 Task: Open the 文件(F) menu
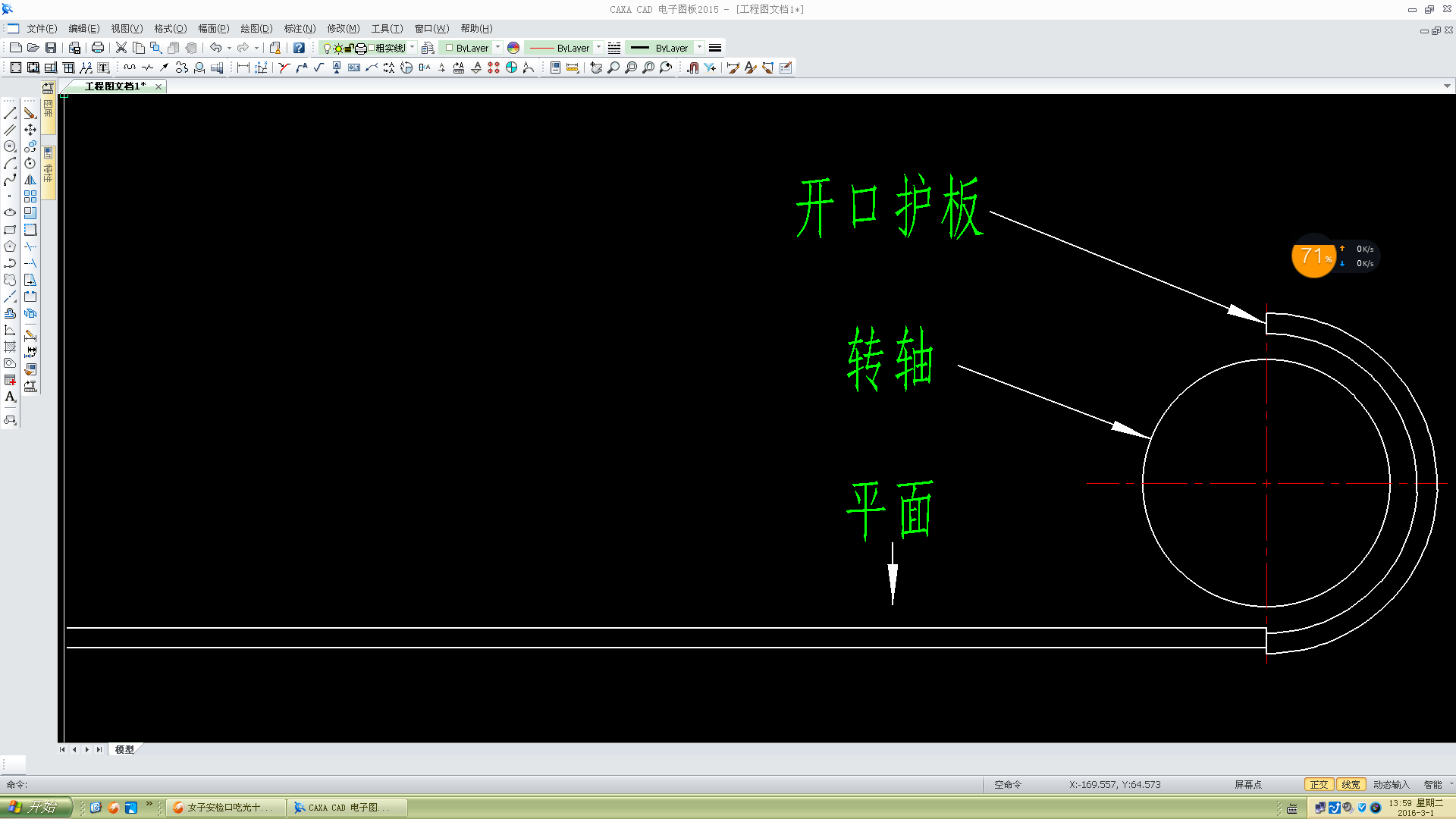(42, 29)
